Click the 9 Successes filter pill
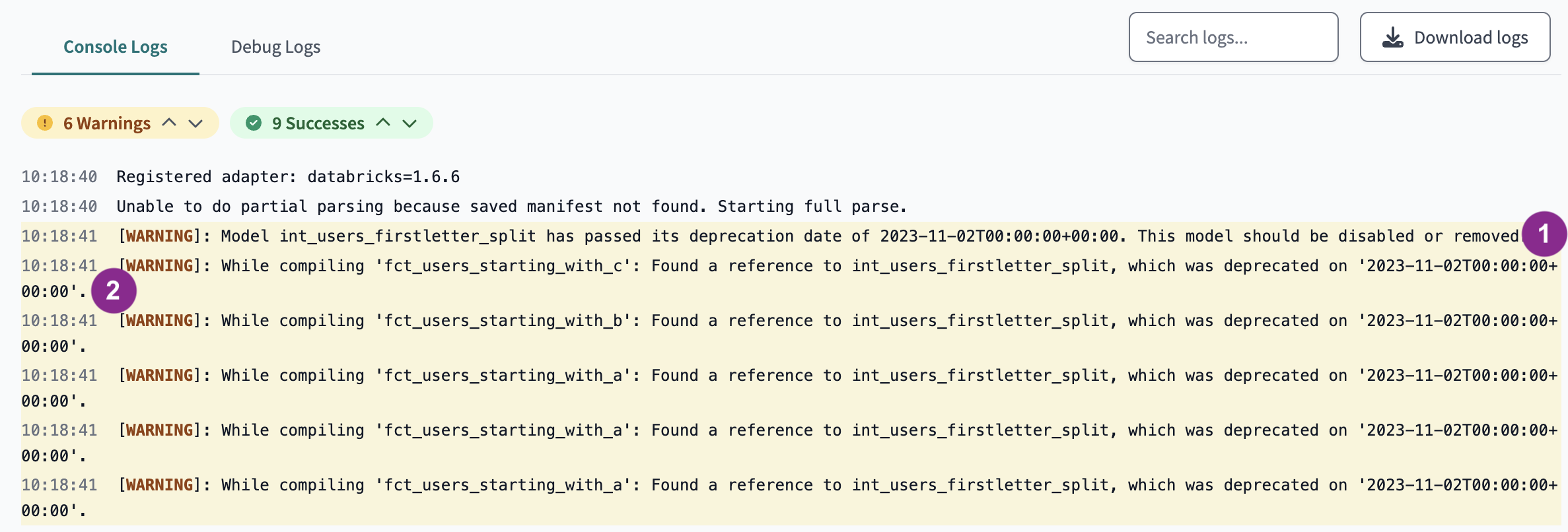 pyautogui.click(x=318, y=123)
